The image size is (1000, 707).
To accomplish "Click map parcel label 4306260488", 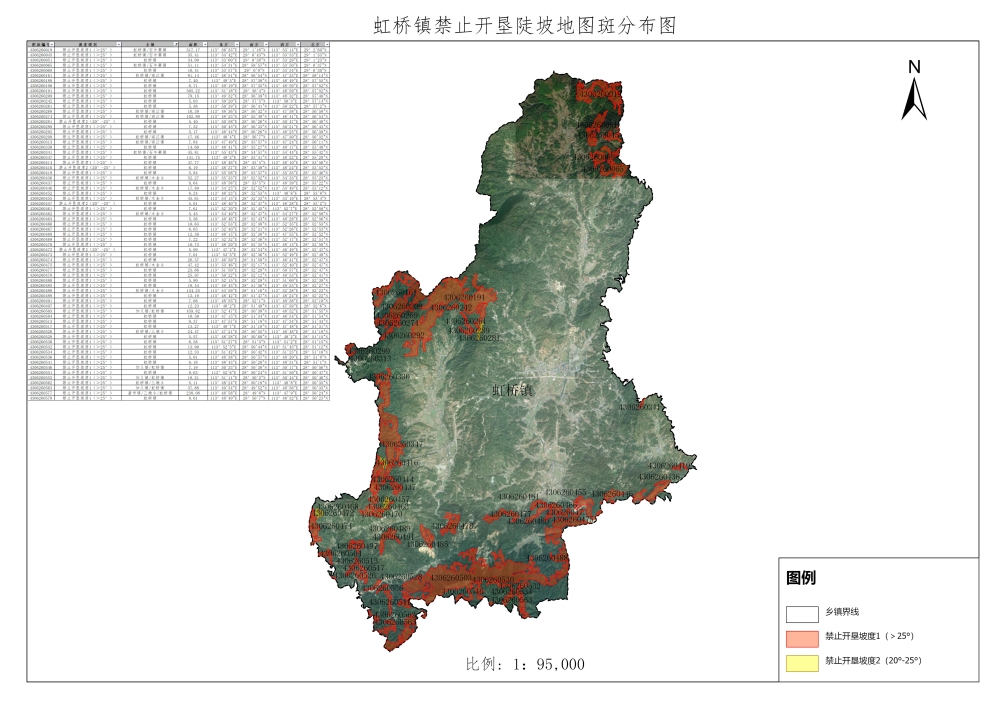I will pyautogui.click(x=547, y=558).
